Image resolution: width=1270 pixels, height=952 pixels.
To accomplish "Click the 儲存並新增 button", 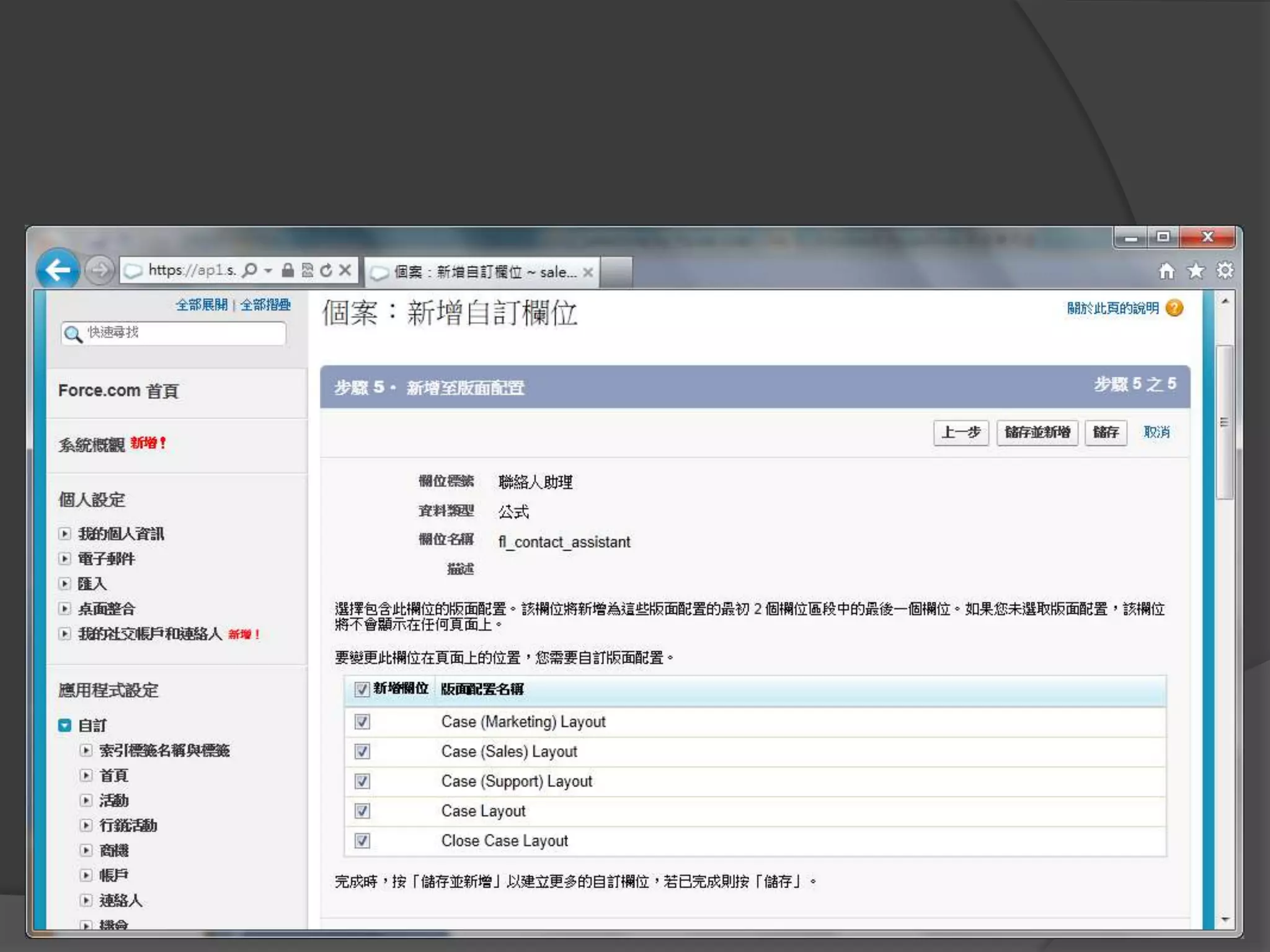I will pyautogui.click(x=1037, y=432).
